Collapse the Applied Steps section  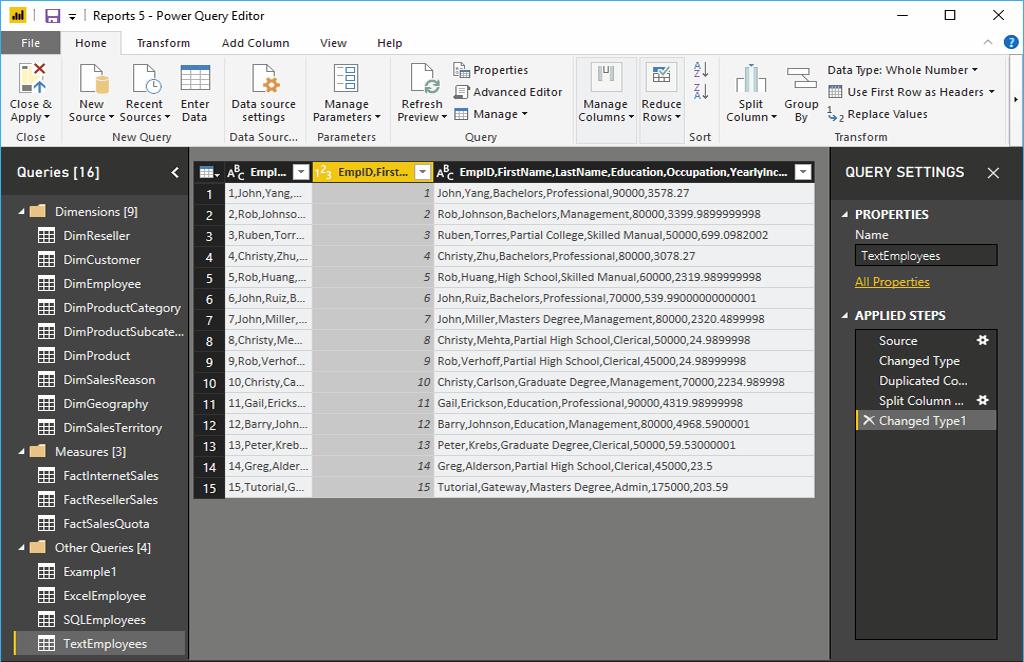pyautogui.click(x=845, y=316)
